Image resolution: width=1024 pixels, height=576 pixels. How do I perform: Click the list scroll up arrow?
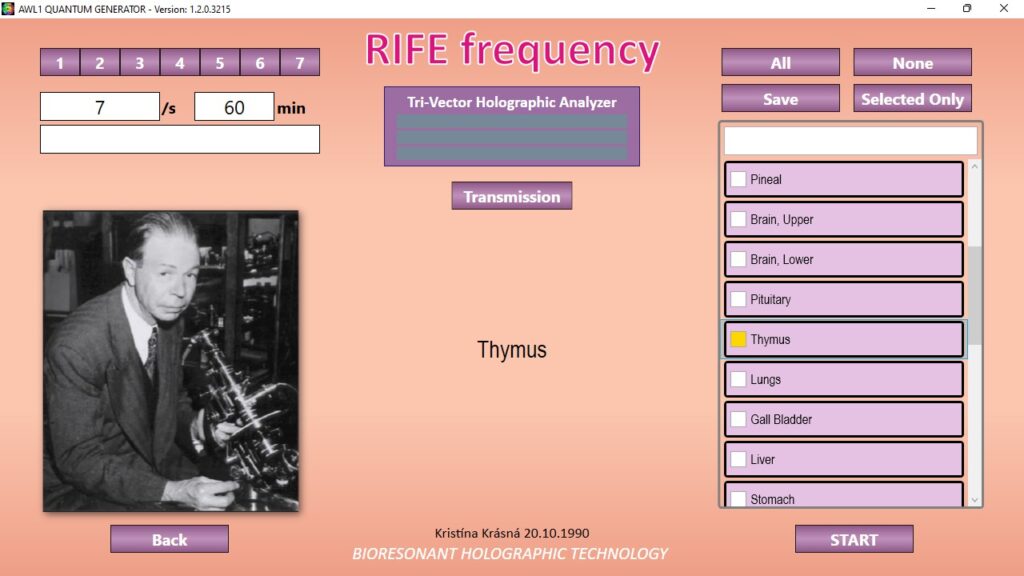(975, 166)
